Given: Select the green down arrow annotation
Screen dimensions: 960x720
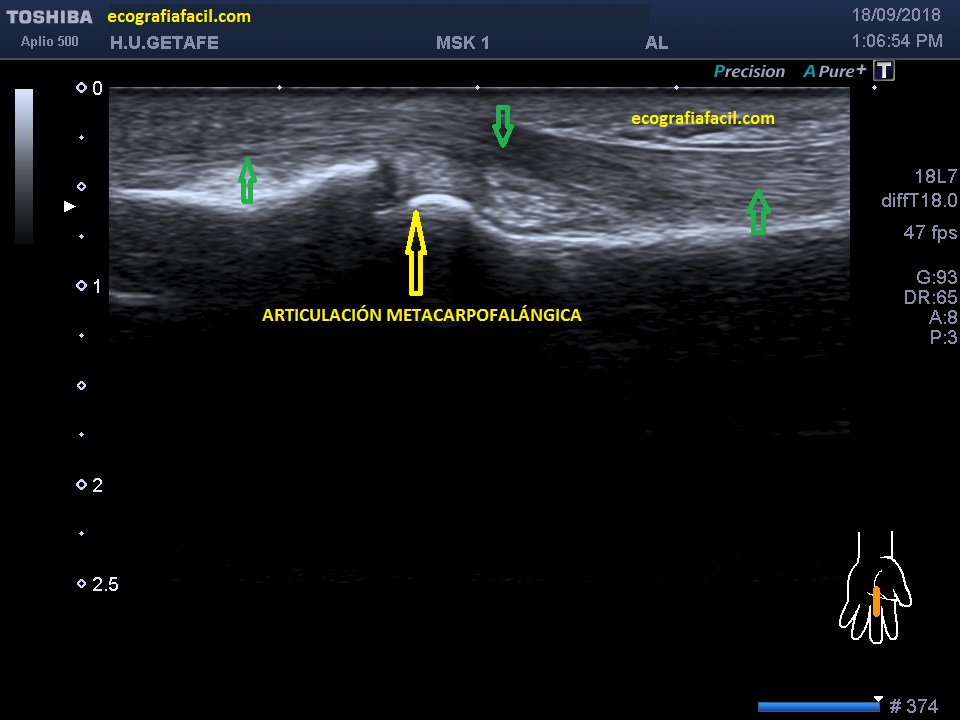Looking at the screenshot, I should coord(503,126).
